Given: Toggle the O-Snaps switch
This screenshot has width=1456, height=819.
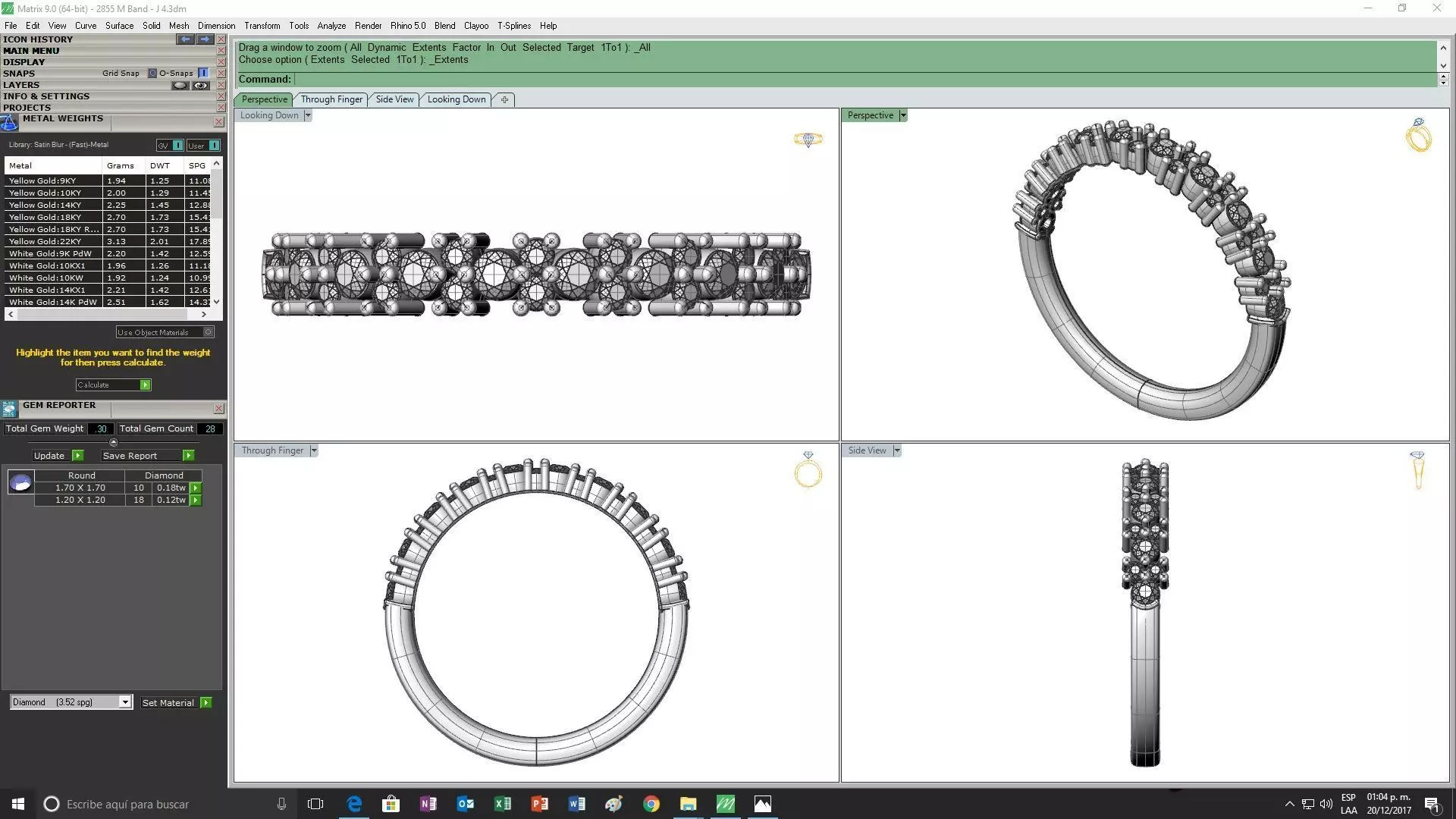Looking at the screenshot, I should pyautogui.click(x=203, y=74).
